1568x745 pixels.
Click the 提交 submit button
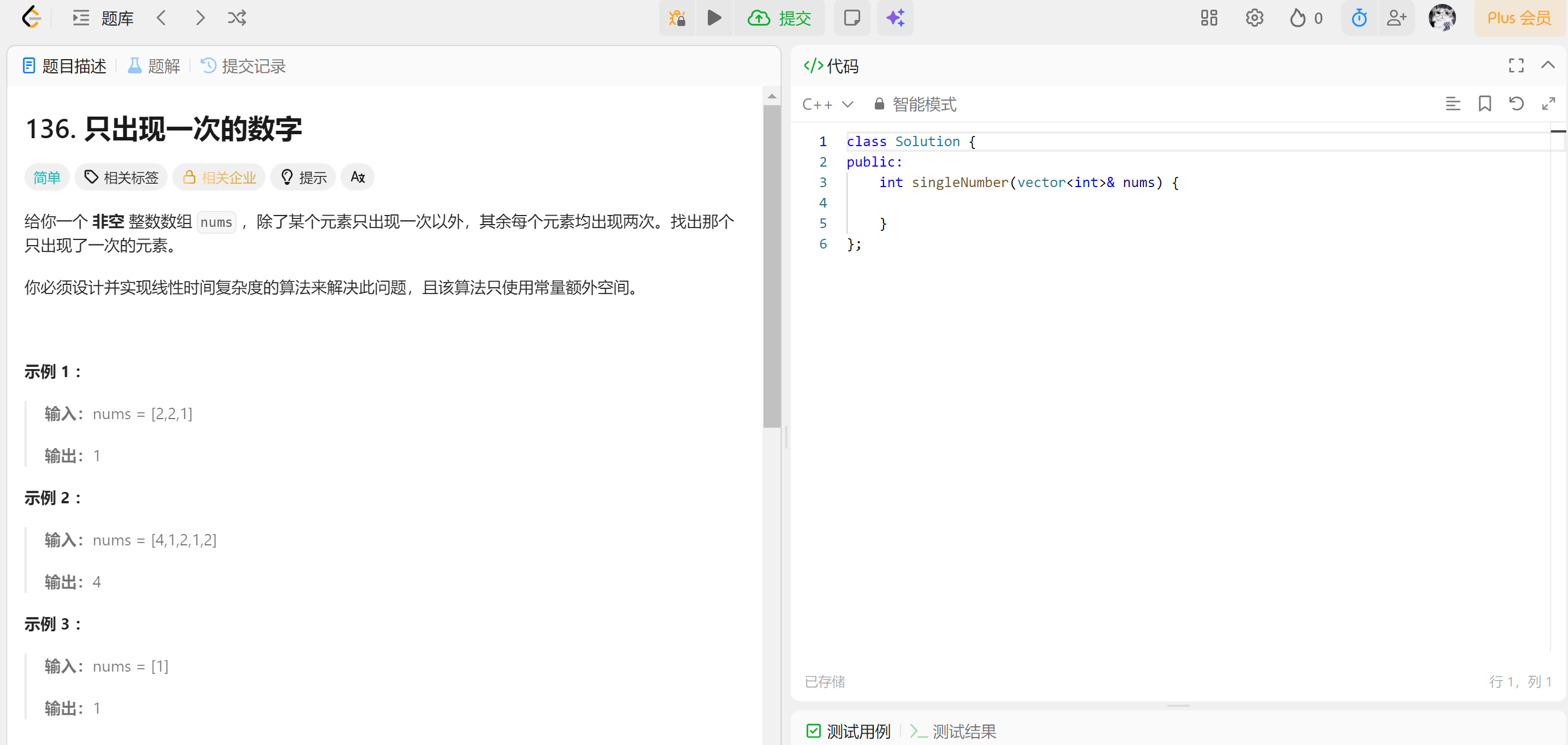pyautogui.click(x=780, y=18)
